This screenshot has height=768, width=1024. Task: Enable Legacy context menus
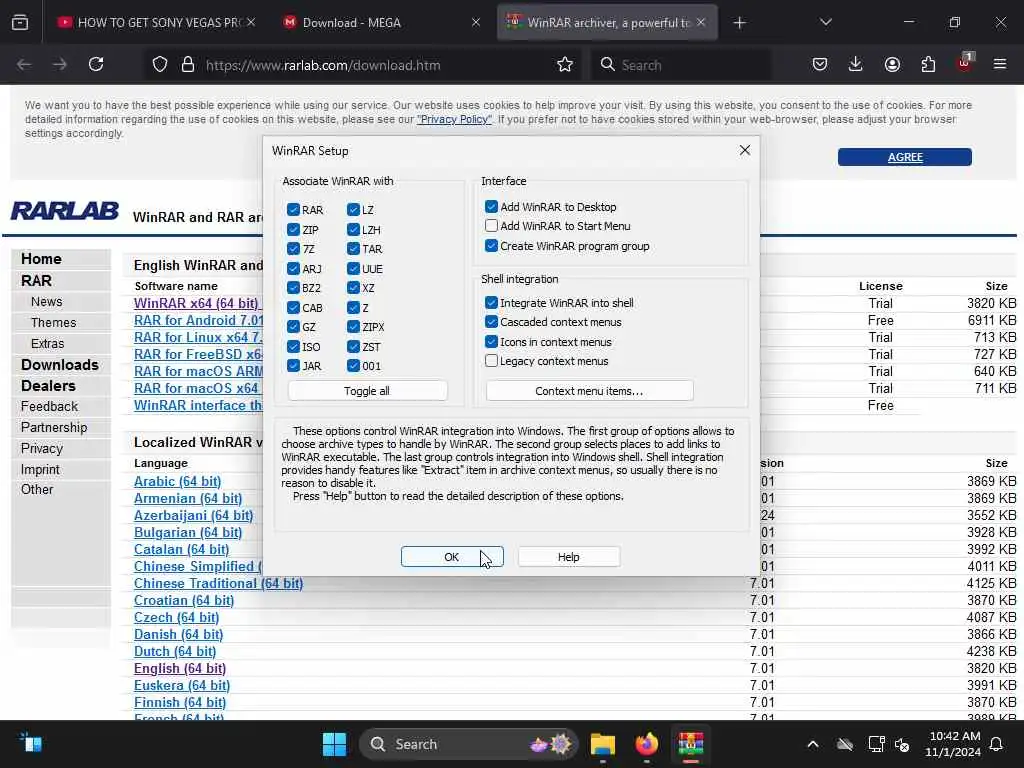[492, 360]
